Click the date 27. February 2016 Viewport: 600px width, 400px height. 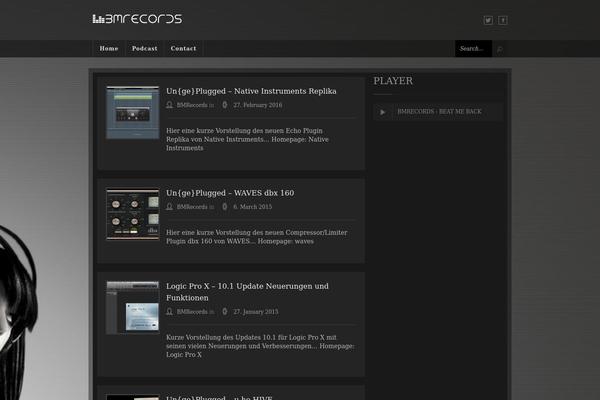pyautogui.click(x=258, y=105)
